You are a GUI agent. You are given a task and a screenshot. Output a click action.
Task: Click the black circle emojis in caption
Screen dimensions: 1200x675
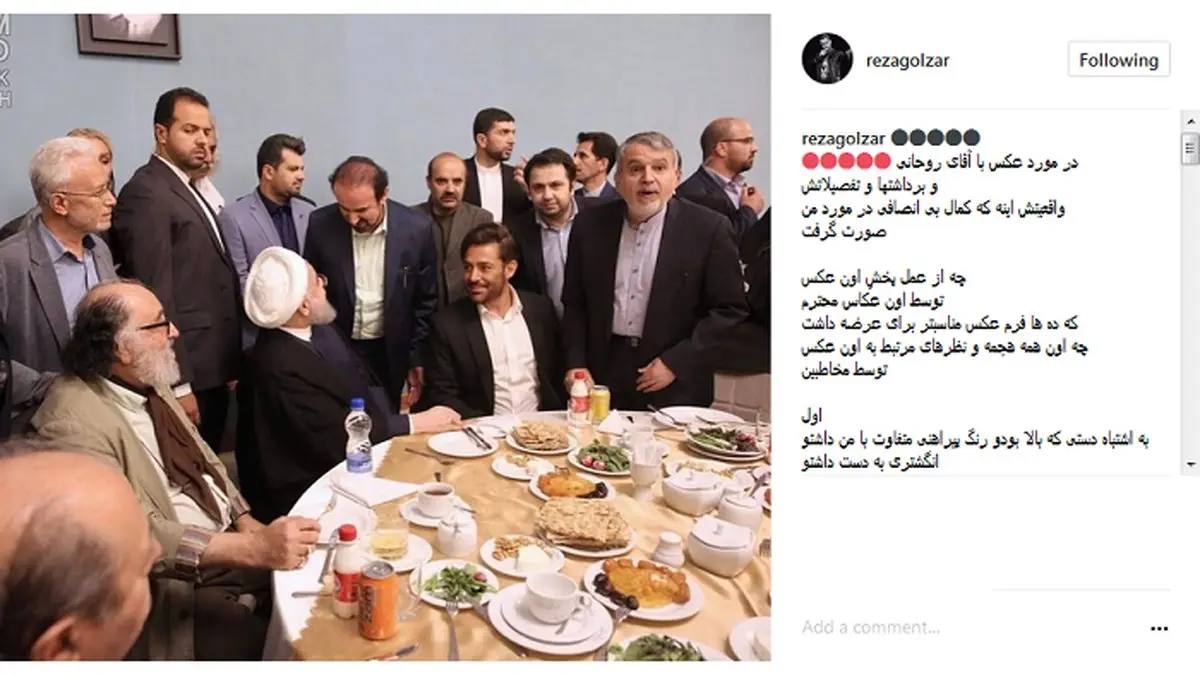(x=935, y=138)
